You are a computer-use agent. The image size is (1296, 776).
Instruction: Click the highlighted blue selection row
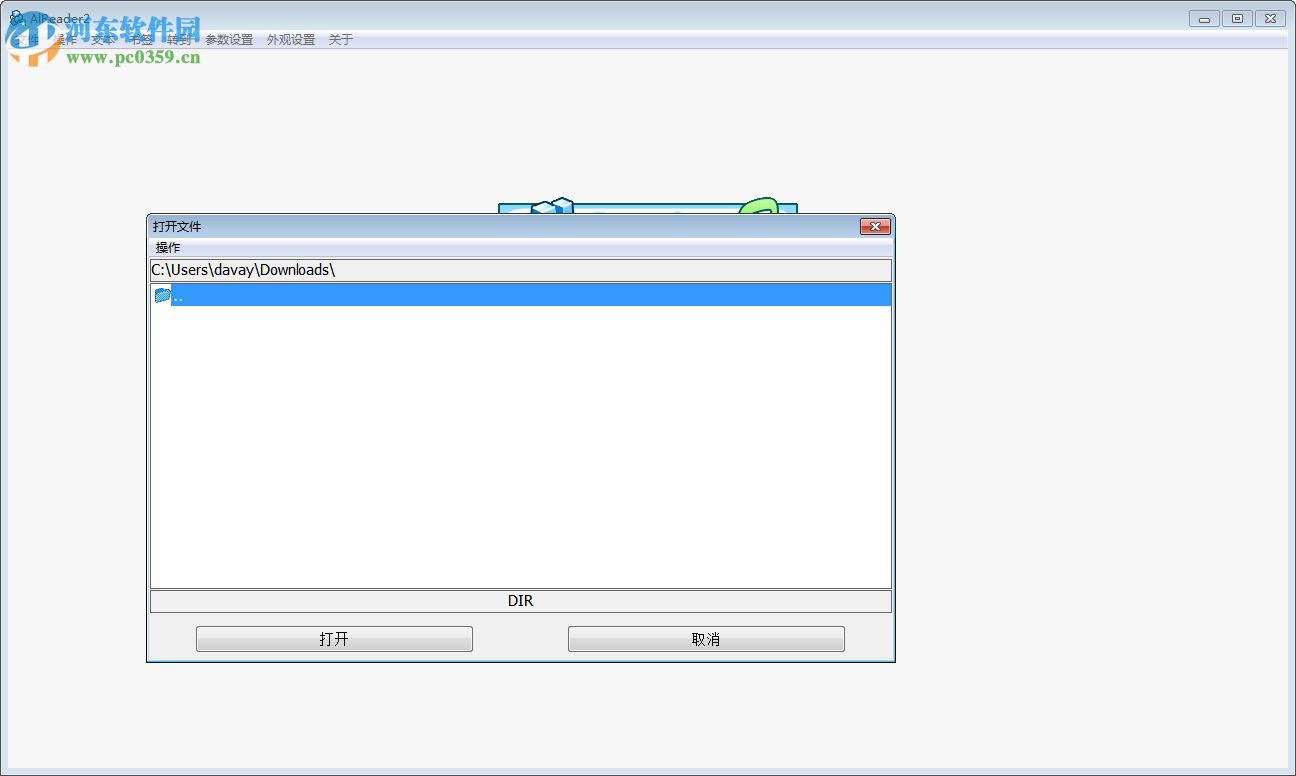[x=520, y=294]
